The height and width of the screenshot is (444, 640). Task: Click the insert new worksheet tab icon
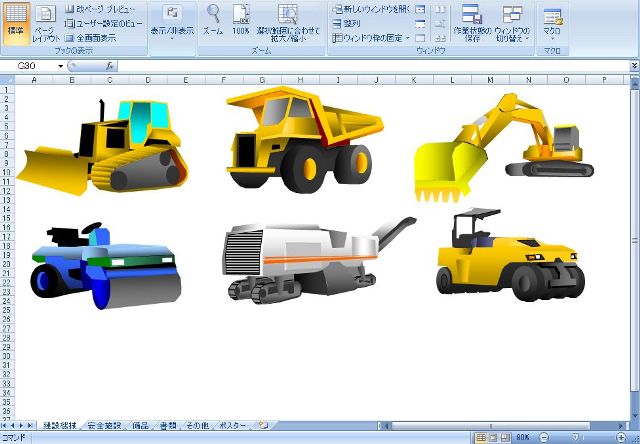click(264, 426)
